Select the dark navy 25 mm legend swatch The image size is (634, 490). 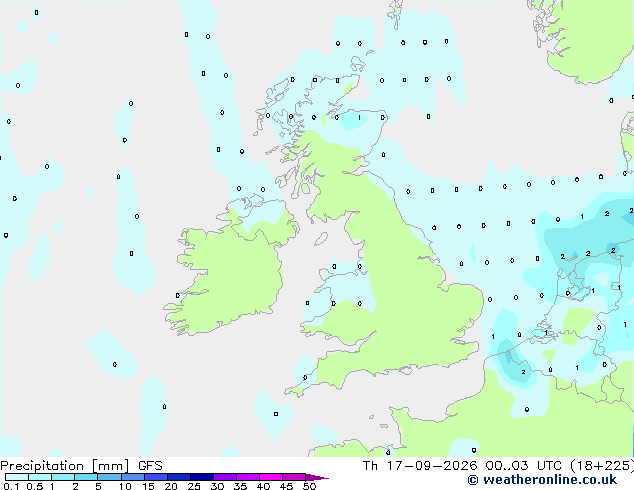[x=202, y=477]
